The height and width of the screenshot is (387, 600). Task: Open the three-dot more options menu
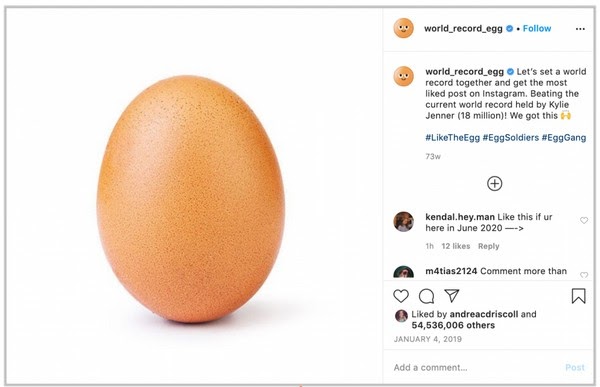coord(580,29)
